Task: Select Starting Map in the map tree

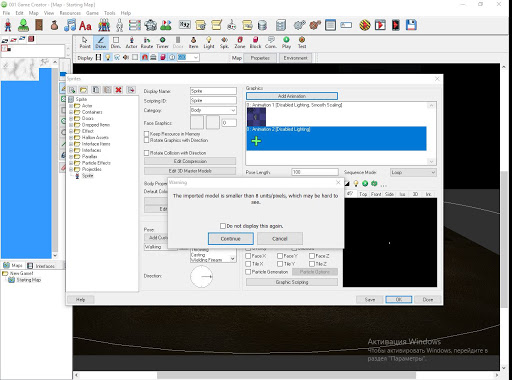Action: click(x=28, y=280)
